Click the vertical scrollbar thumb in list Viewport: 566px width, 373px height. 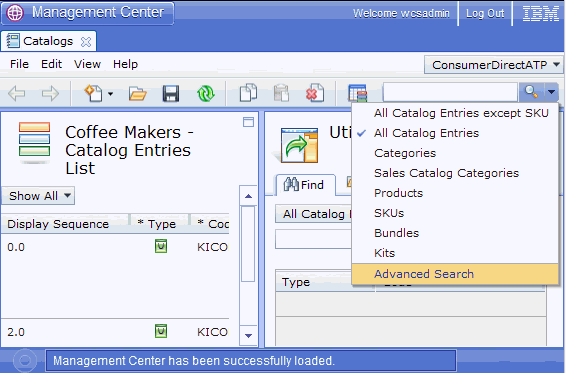(248, 244)
